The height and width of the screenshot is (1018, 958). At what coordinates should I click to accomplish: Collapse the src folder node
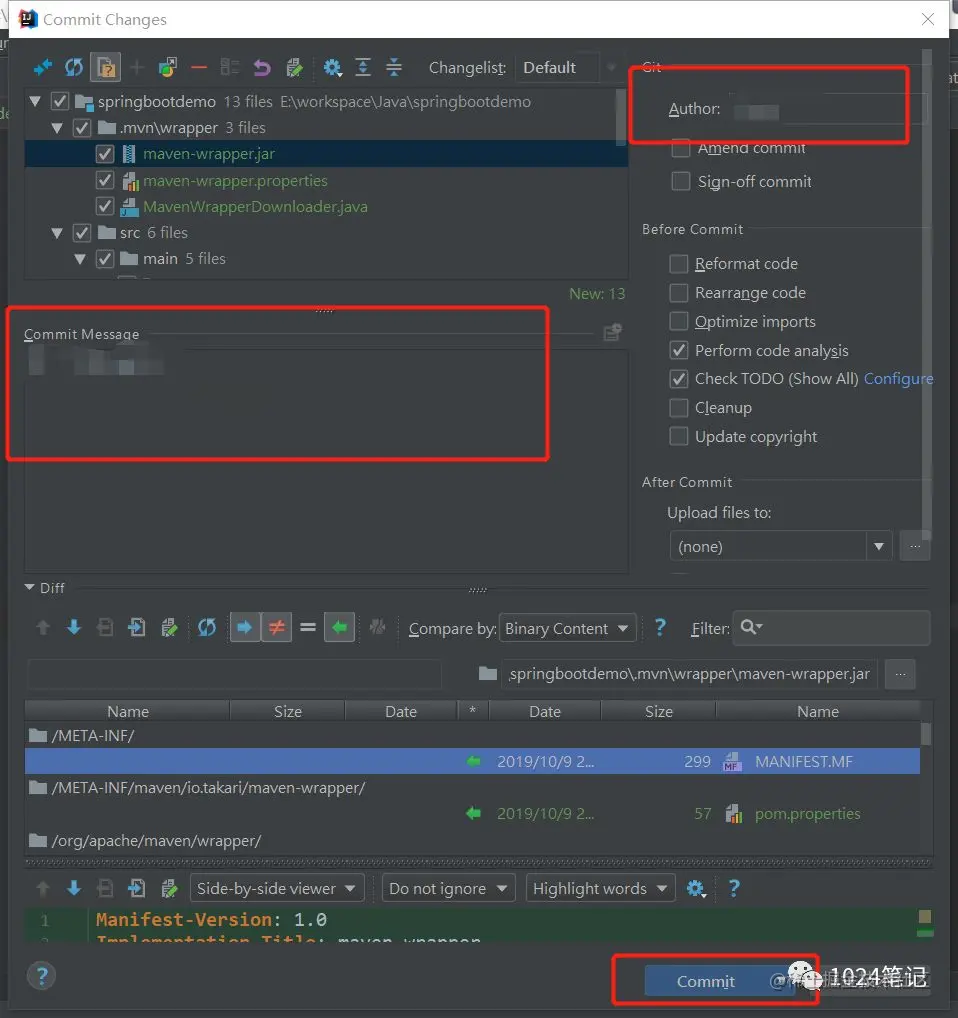coord(57,232)
